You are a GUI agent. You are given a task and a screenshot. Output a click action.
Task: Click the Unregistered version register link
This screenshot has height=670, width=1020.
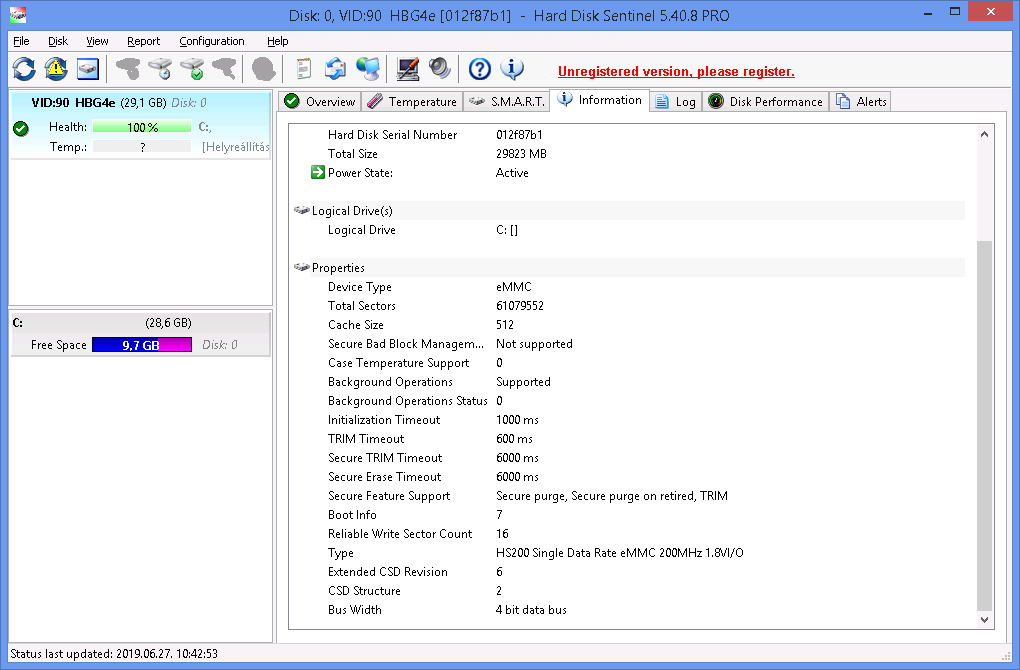click(677, 72)
